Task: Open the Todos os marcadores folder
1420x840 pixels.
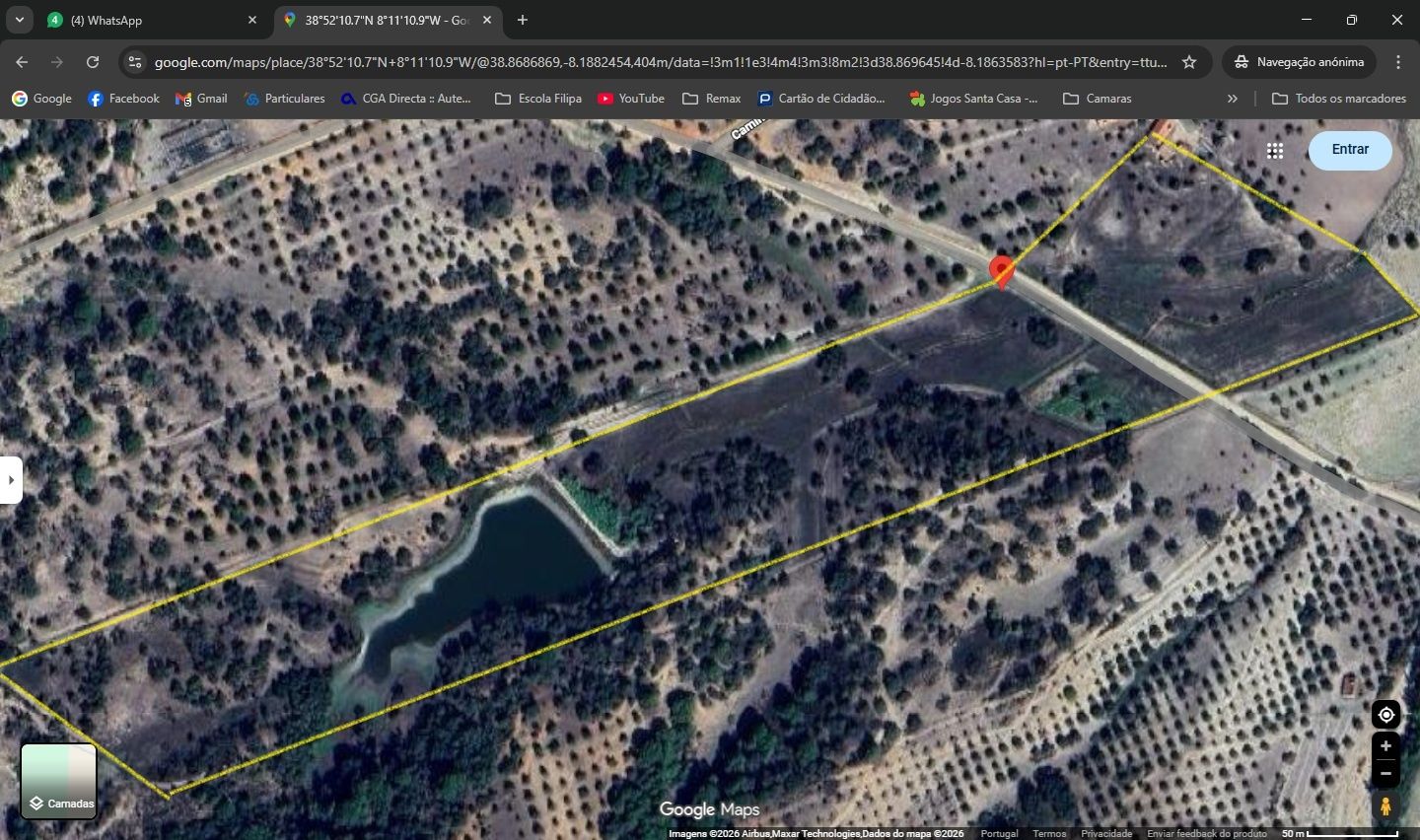Action: click(1339, 99)
